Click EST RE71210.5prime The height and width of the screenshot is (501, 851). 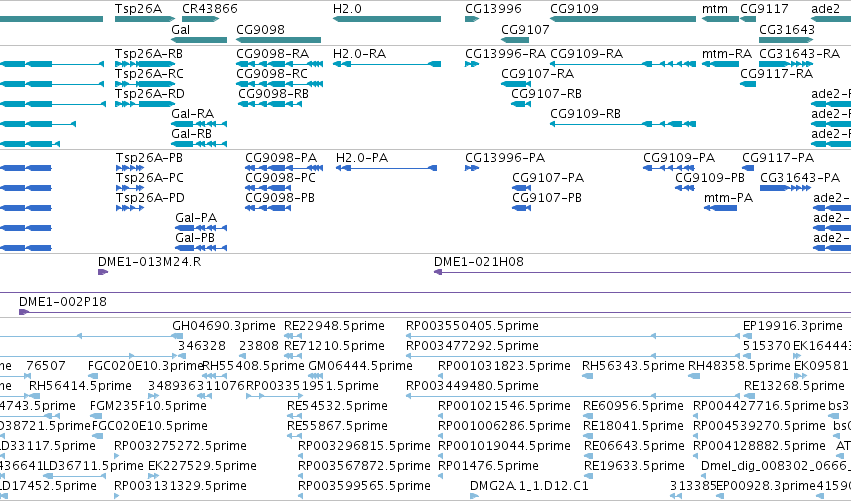(334, 346)
